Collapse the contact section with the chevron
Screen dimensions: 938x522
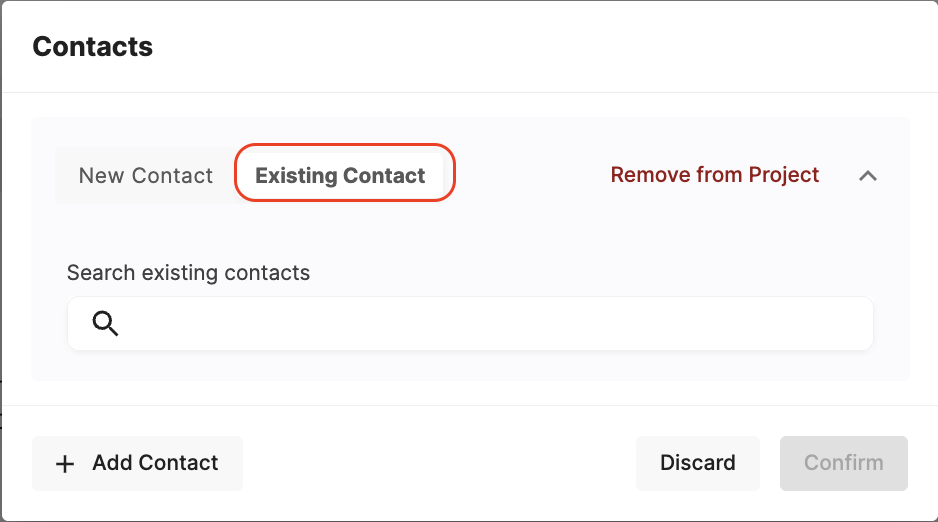pyautogui.click(x=868, y=175)
